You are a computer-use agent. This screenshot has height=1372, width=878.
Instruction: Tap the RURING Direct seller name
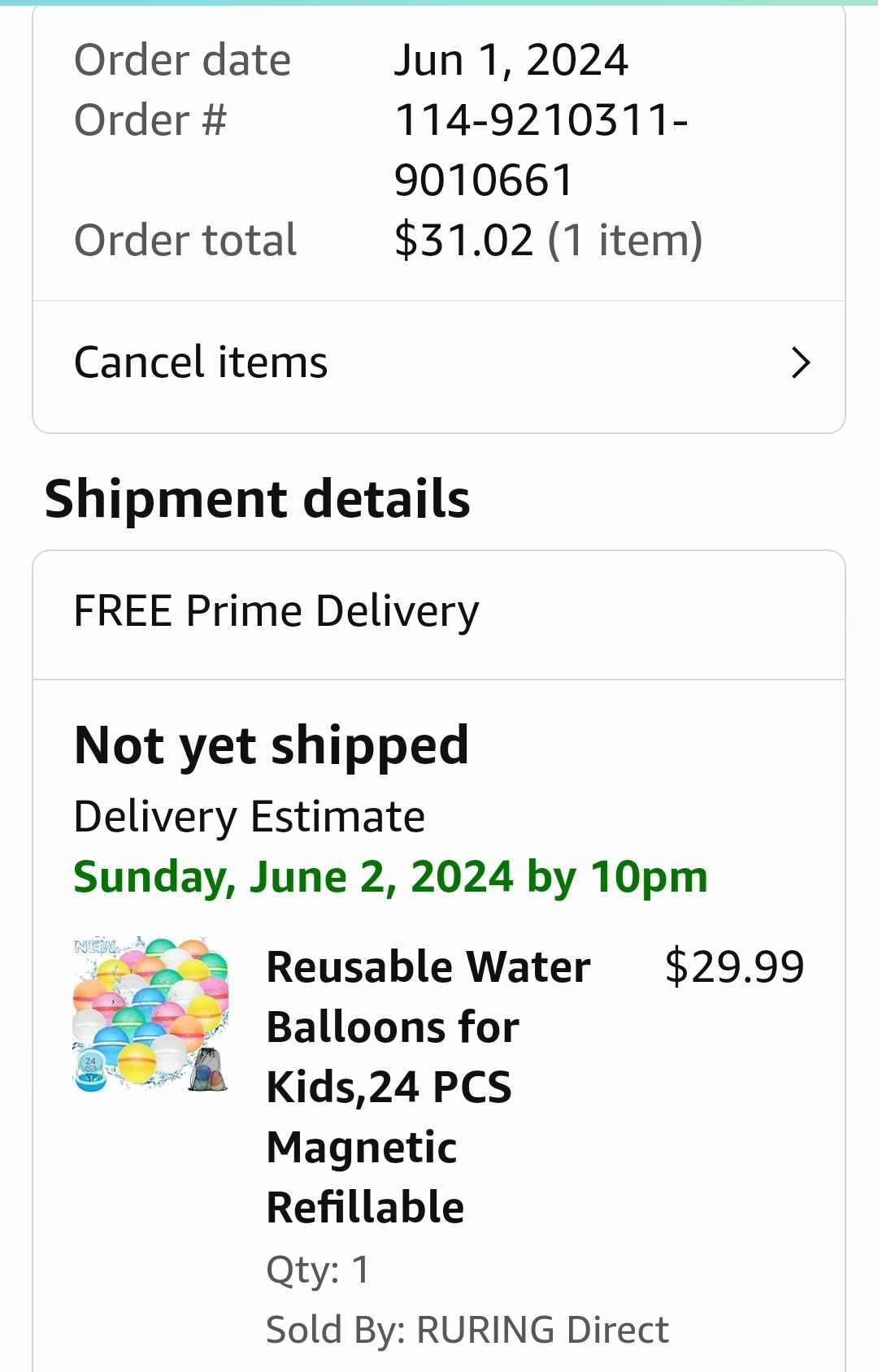pyautogui.click(x=541, y=1330)
